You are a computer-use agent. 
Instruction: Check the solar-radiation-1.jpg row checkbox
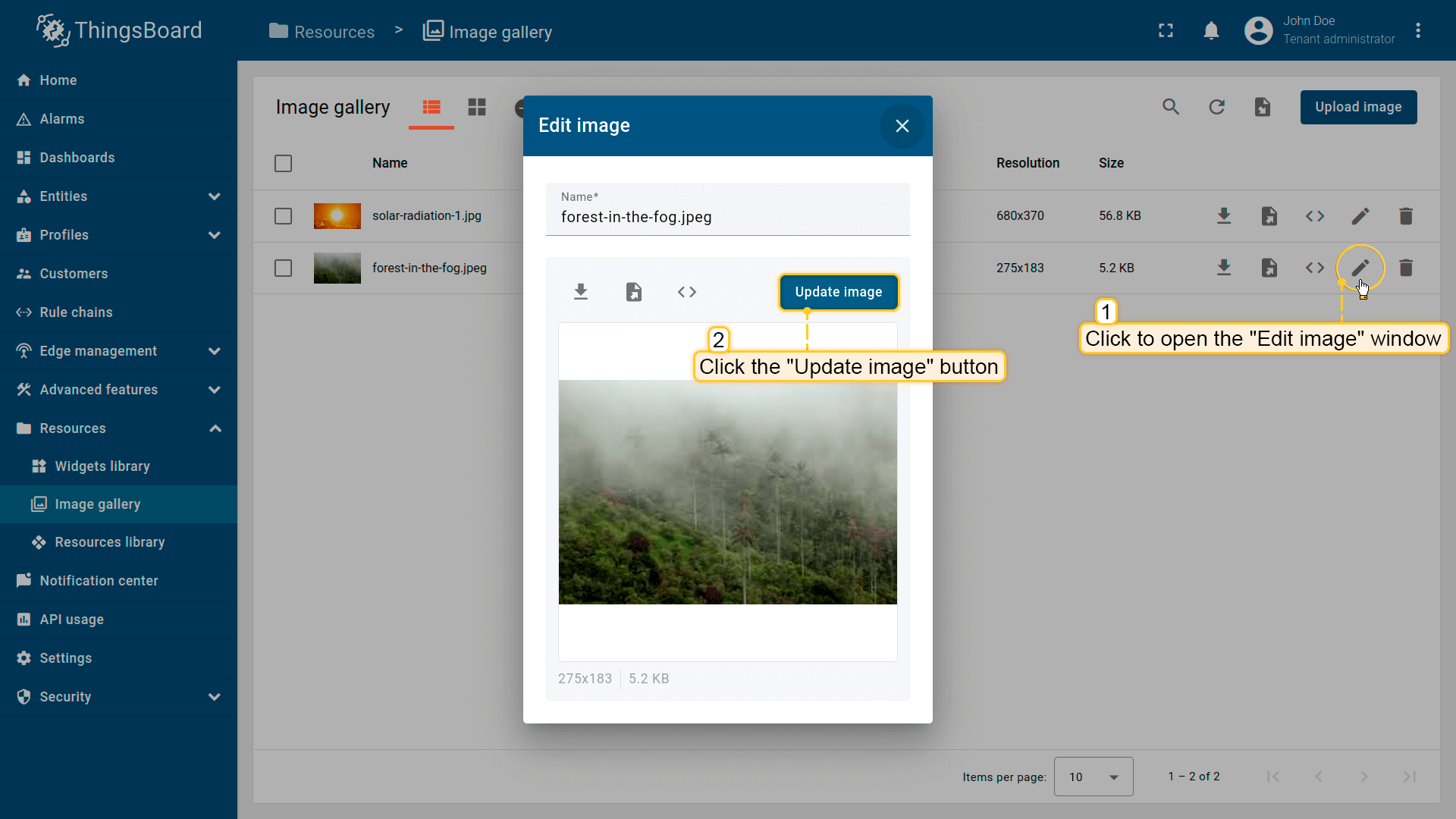[283, 216]
